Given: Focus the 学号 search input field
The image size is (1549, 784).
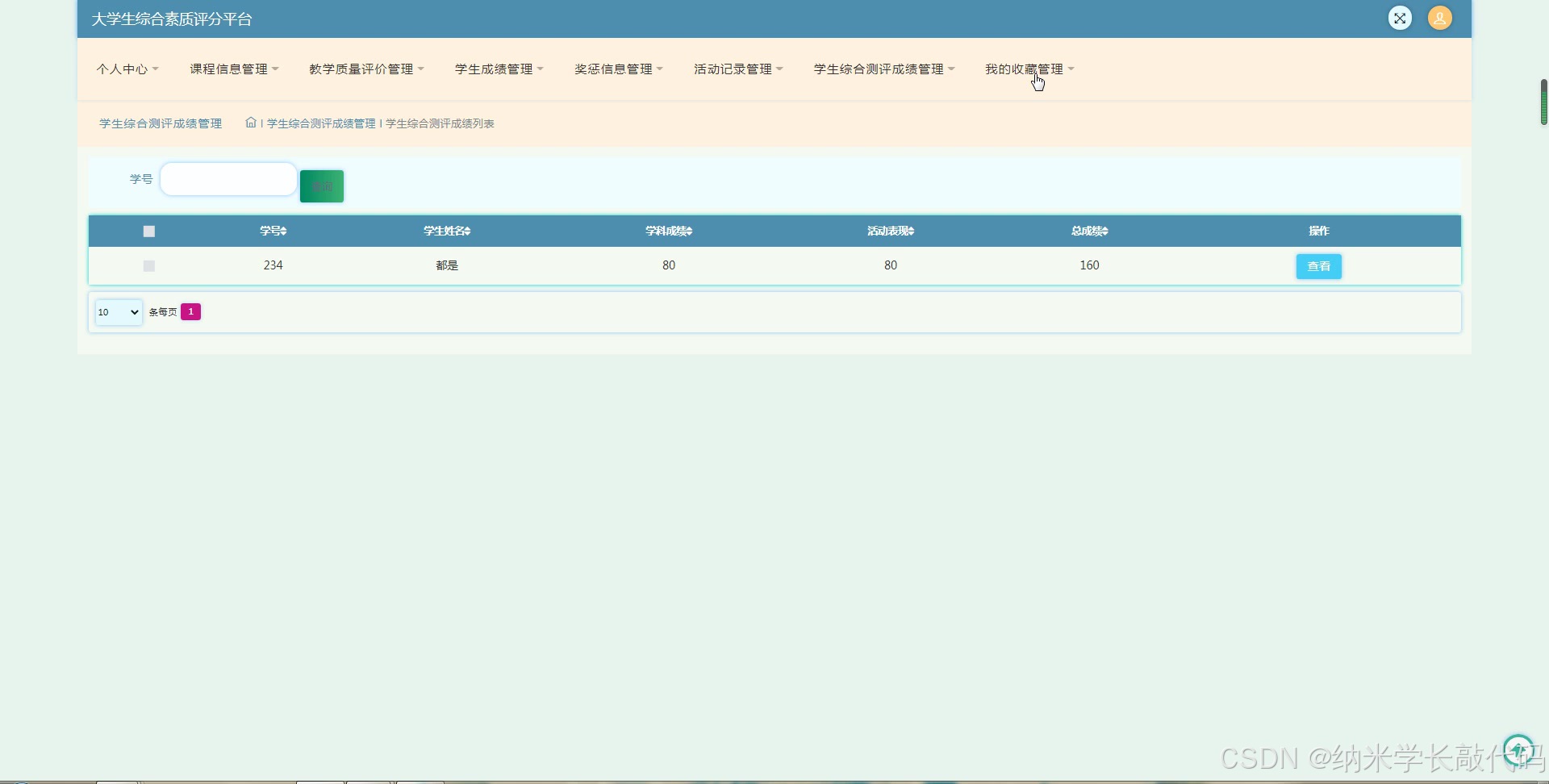Looking at the screenshot, I should 228,179.
